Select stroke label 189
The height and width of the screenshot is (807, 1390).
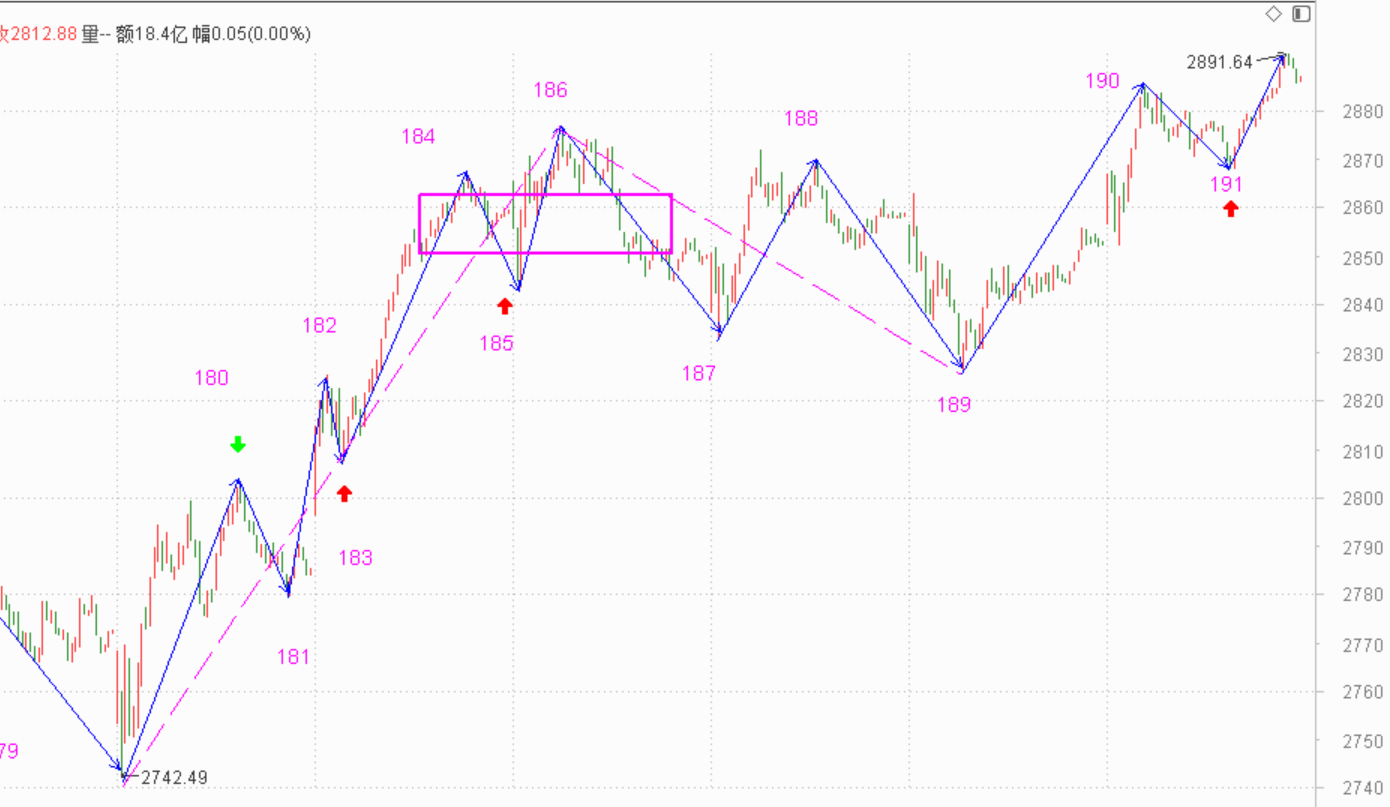pos(954,405)
